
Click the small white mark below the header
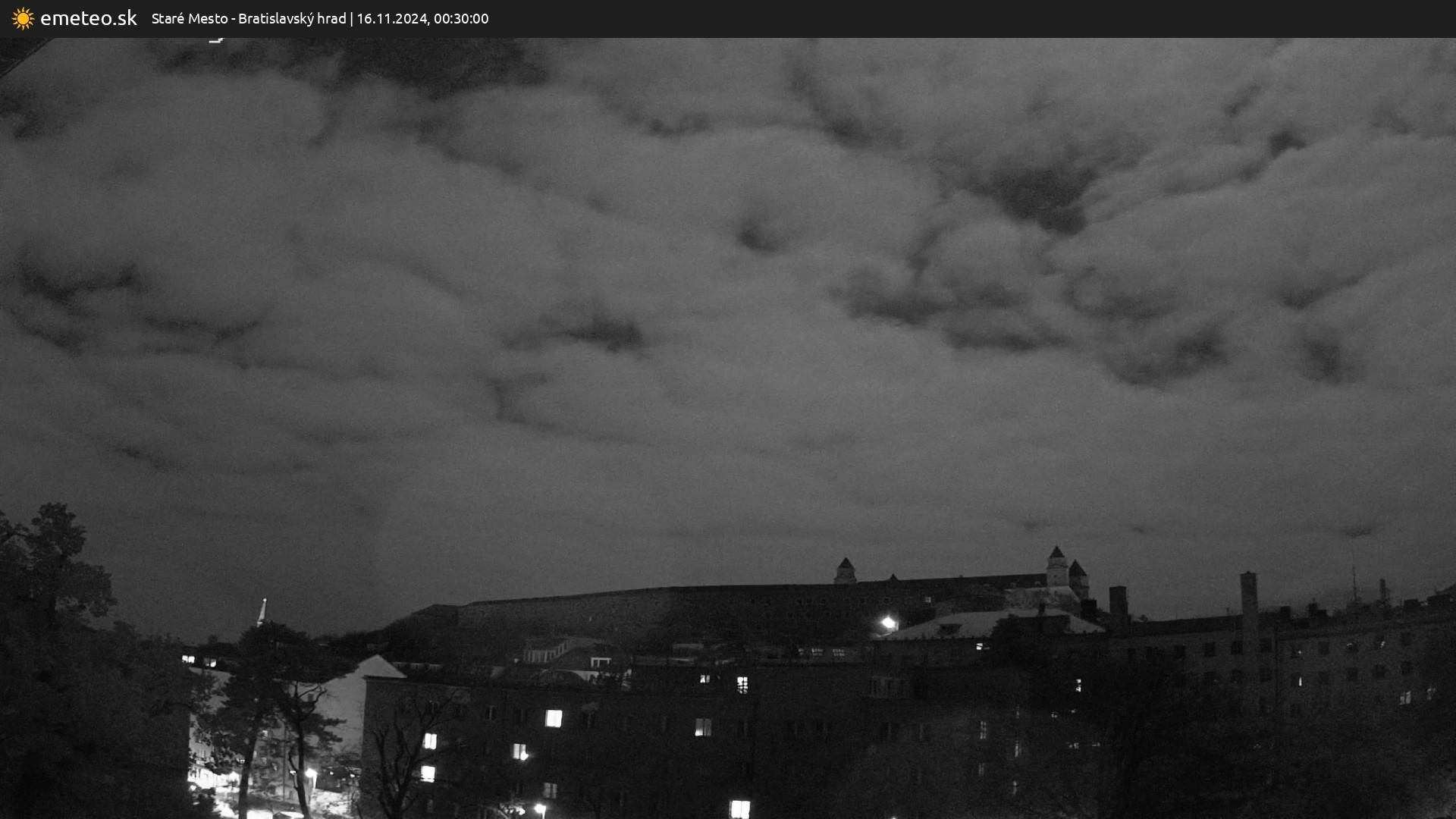[217, 39]
